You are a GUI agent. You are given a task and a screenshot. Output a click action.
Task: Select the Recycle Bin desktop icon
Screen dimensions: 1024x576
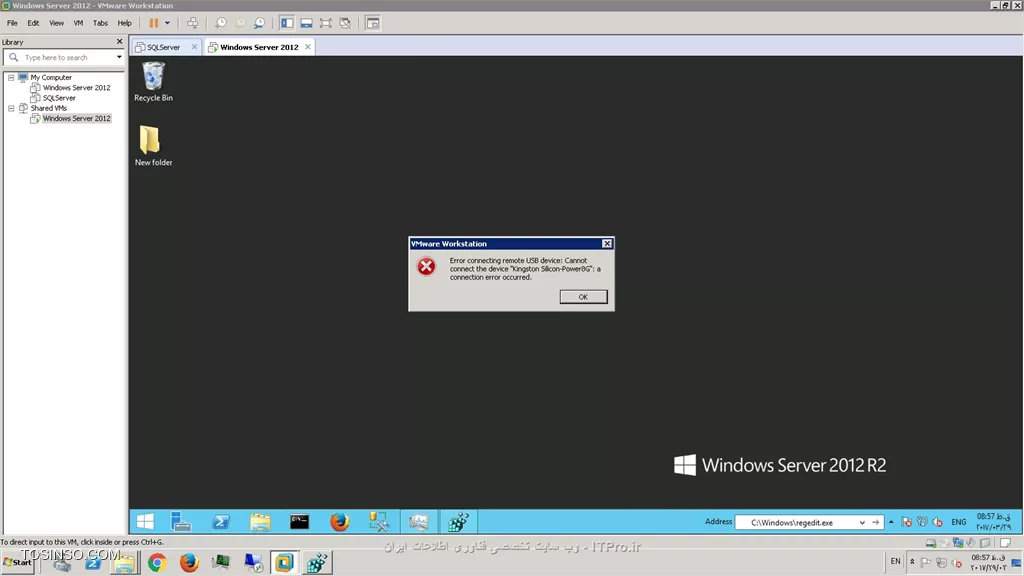pyautogui.click(x=153, y=82)
